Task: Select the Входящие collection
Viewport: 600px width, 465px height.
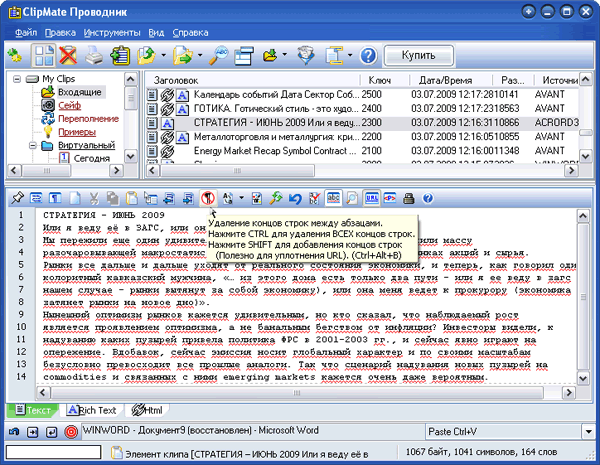Action: pos(80,92)
